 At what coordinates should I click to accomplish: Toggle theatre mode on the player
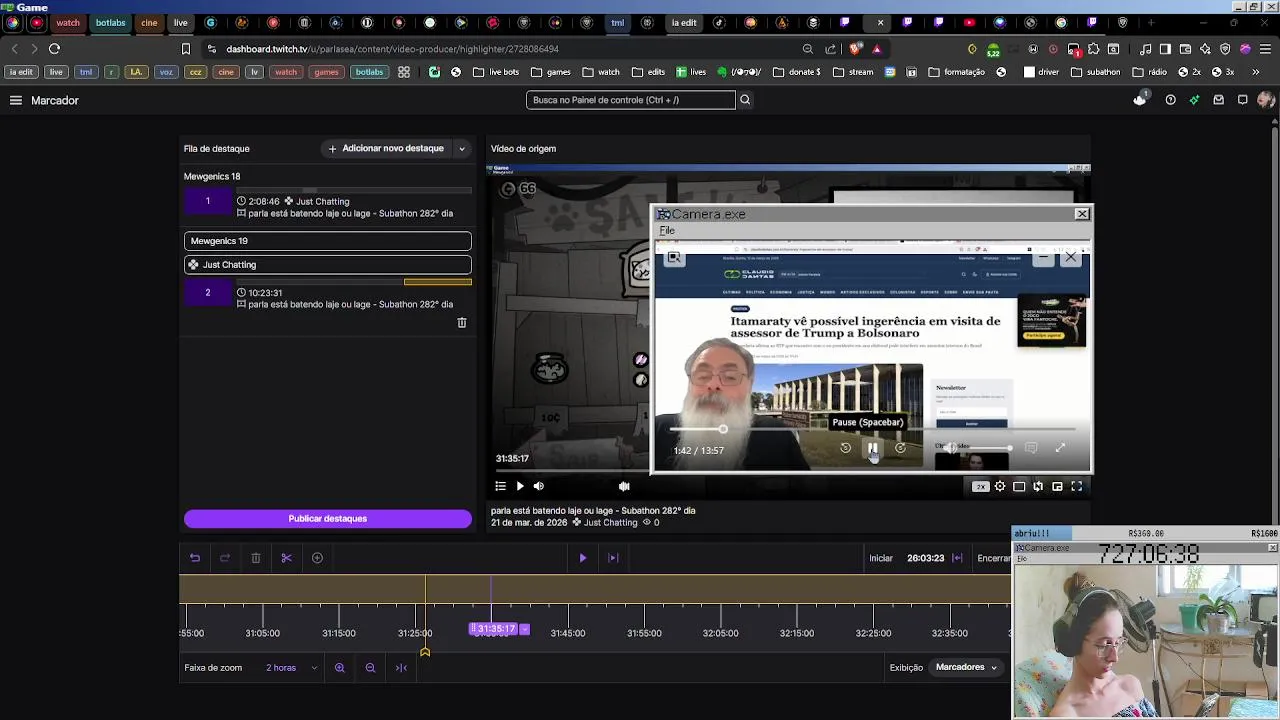1019,486
